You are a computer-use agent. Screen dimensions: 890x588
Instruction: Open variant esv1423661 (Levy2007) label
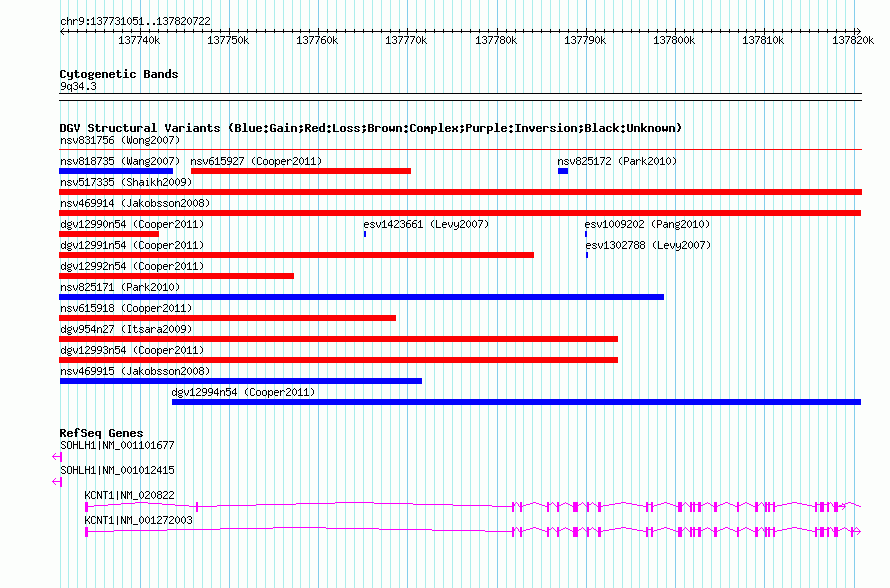426,224
